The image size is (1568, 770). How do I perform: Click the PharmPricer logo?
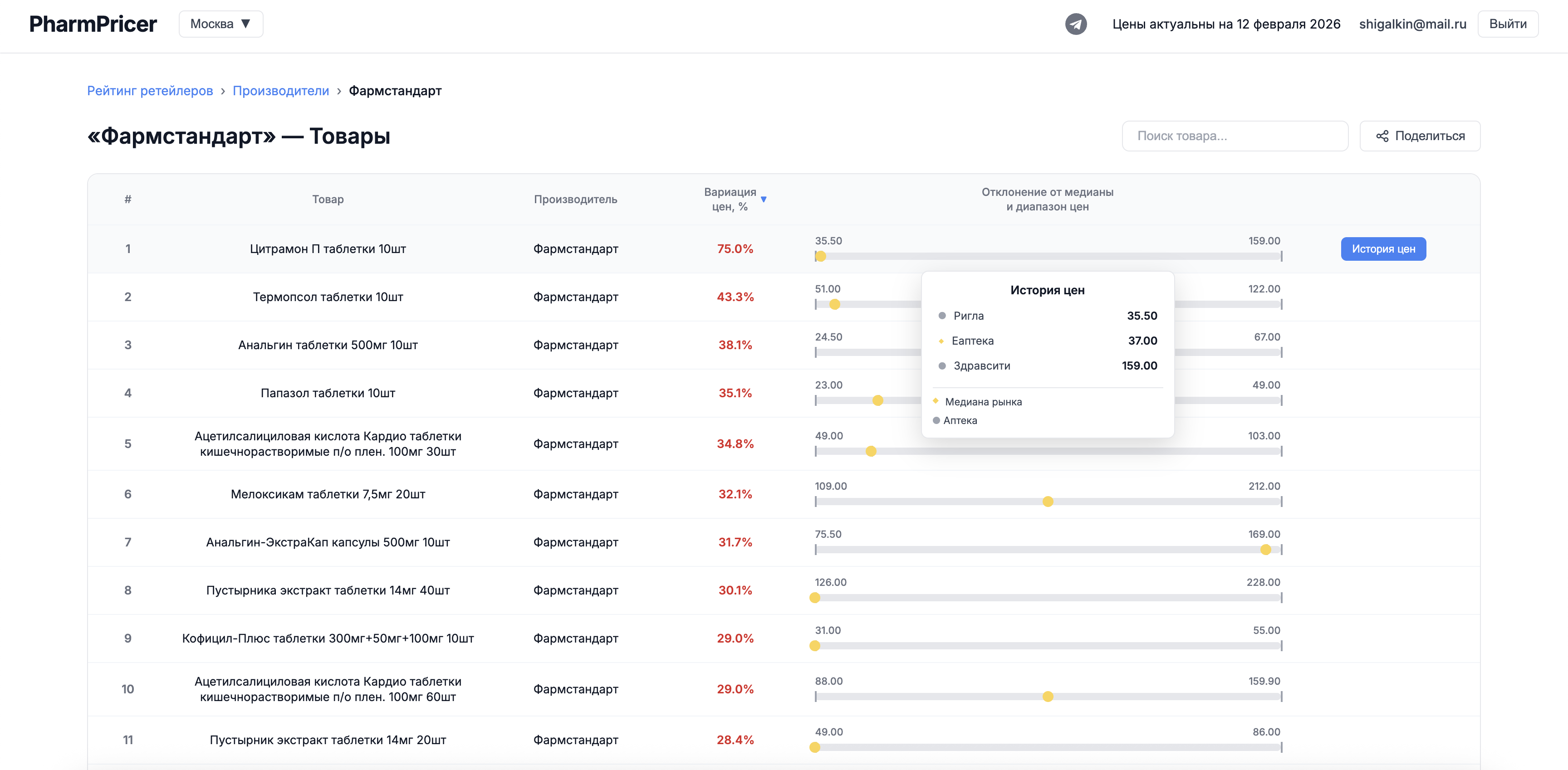point(93,24)
